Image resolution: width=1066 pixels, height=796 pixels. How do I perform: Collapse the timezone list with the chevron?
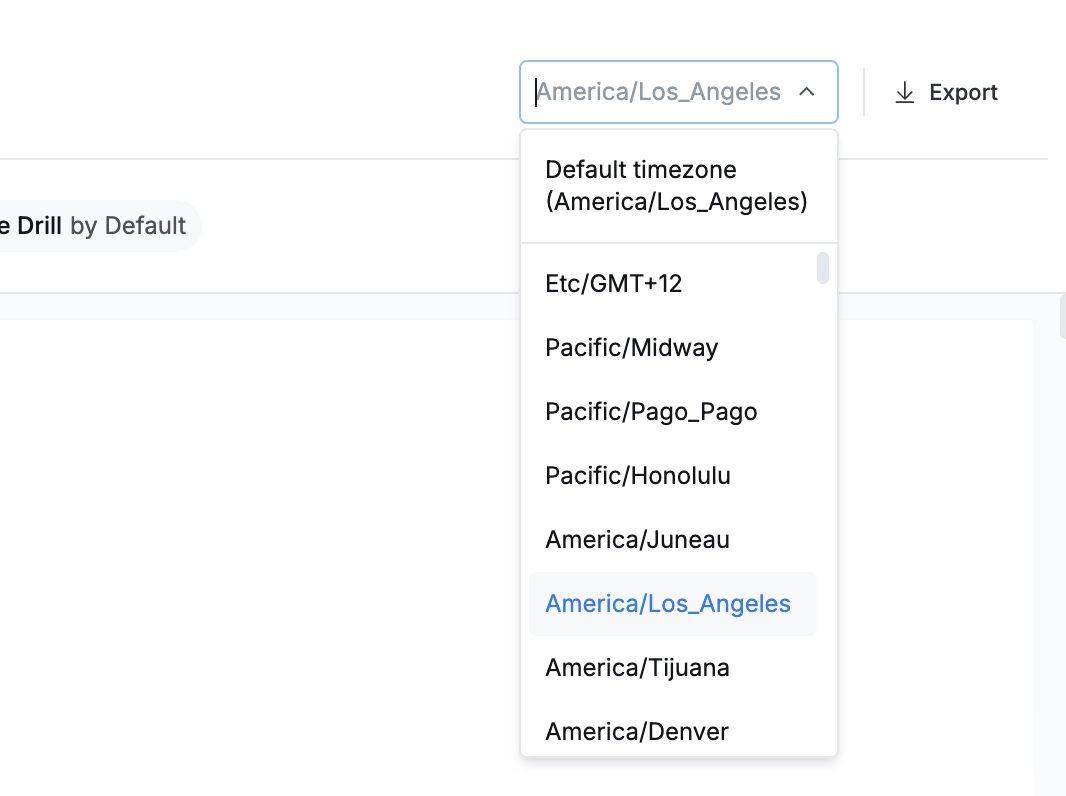tap(807, 92)
